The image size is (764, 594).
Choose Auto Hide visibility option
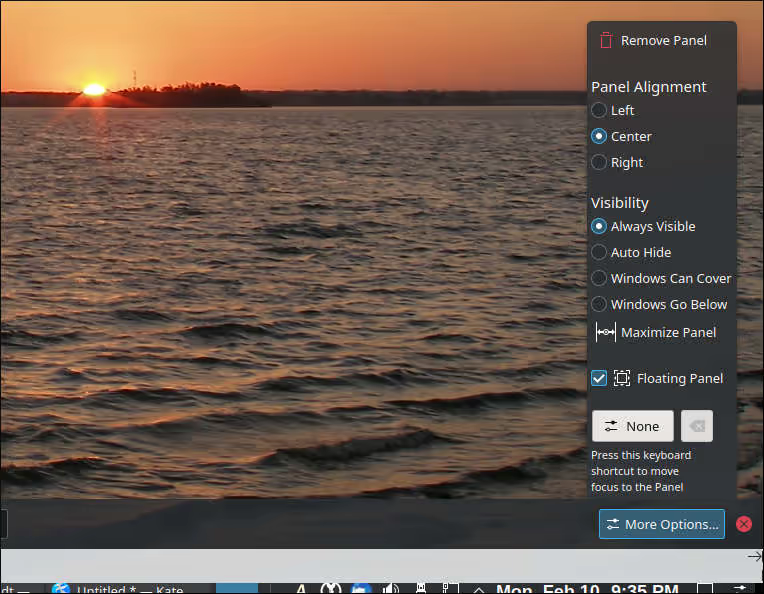[x=631, y=252]
